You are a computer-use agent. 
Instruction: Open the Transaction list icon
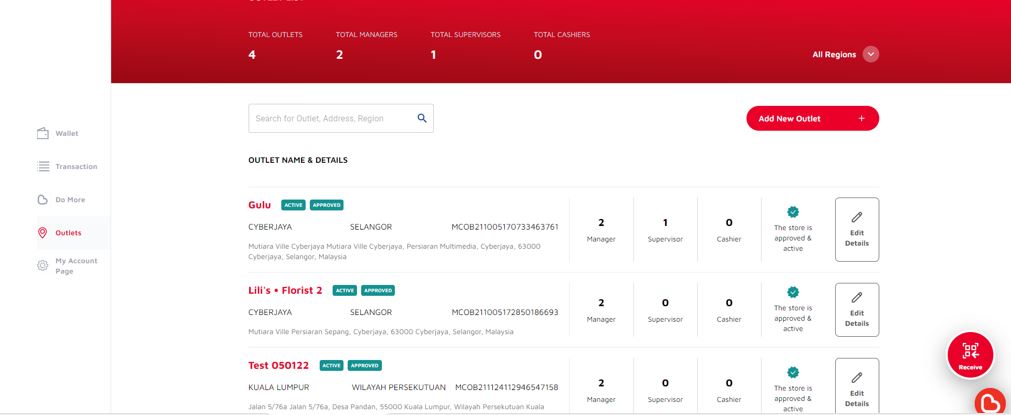pos(43,166)
